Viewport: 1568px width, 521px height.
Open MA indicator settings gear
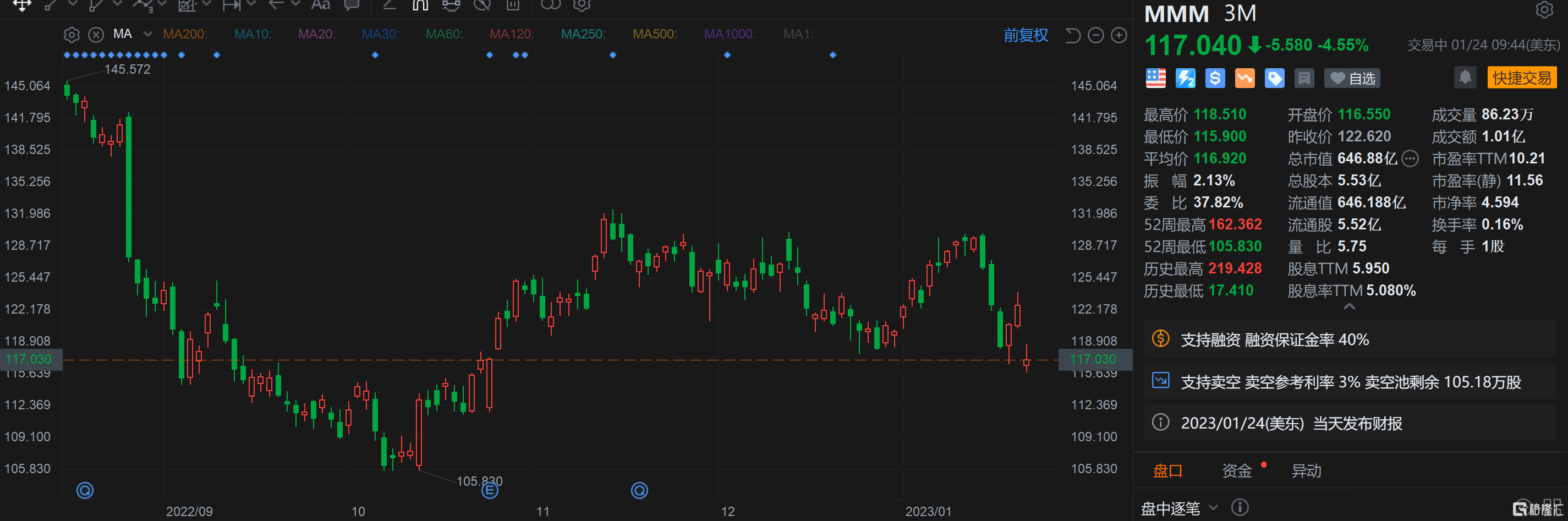(72, 35)
